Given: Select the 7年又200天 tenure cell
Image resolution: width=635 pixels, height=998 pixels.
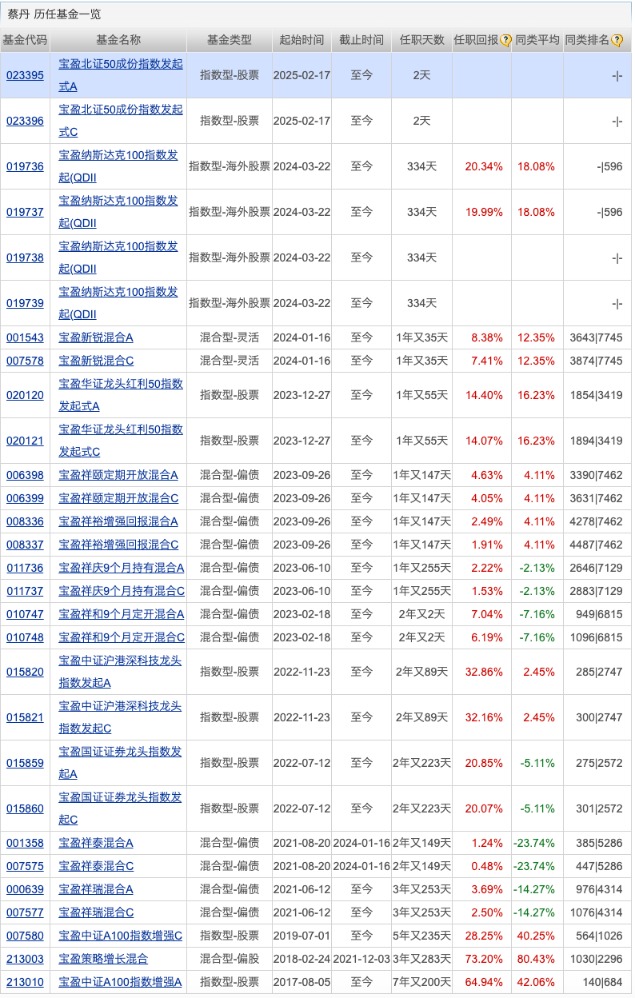Looking at the screenshot, I should pos(422,982).
